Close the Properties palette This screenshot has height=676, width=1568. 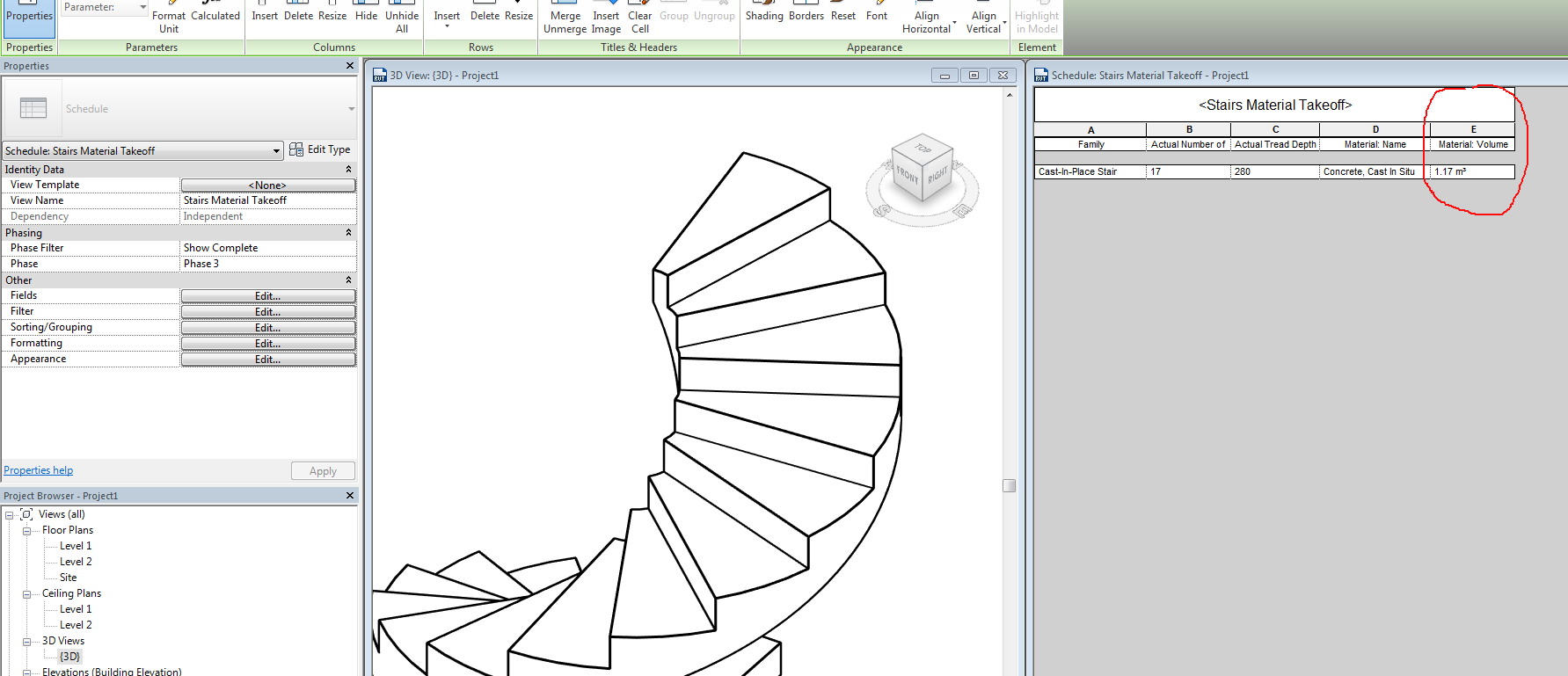click(x=350, y=66)
